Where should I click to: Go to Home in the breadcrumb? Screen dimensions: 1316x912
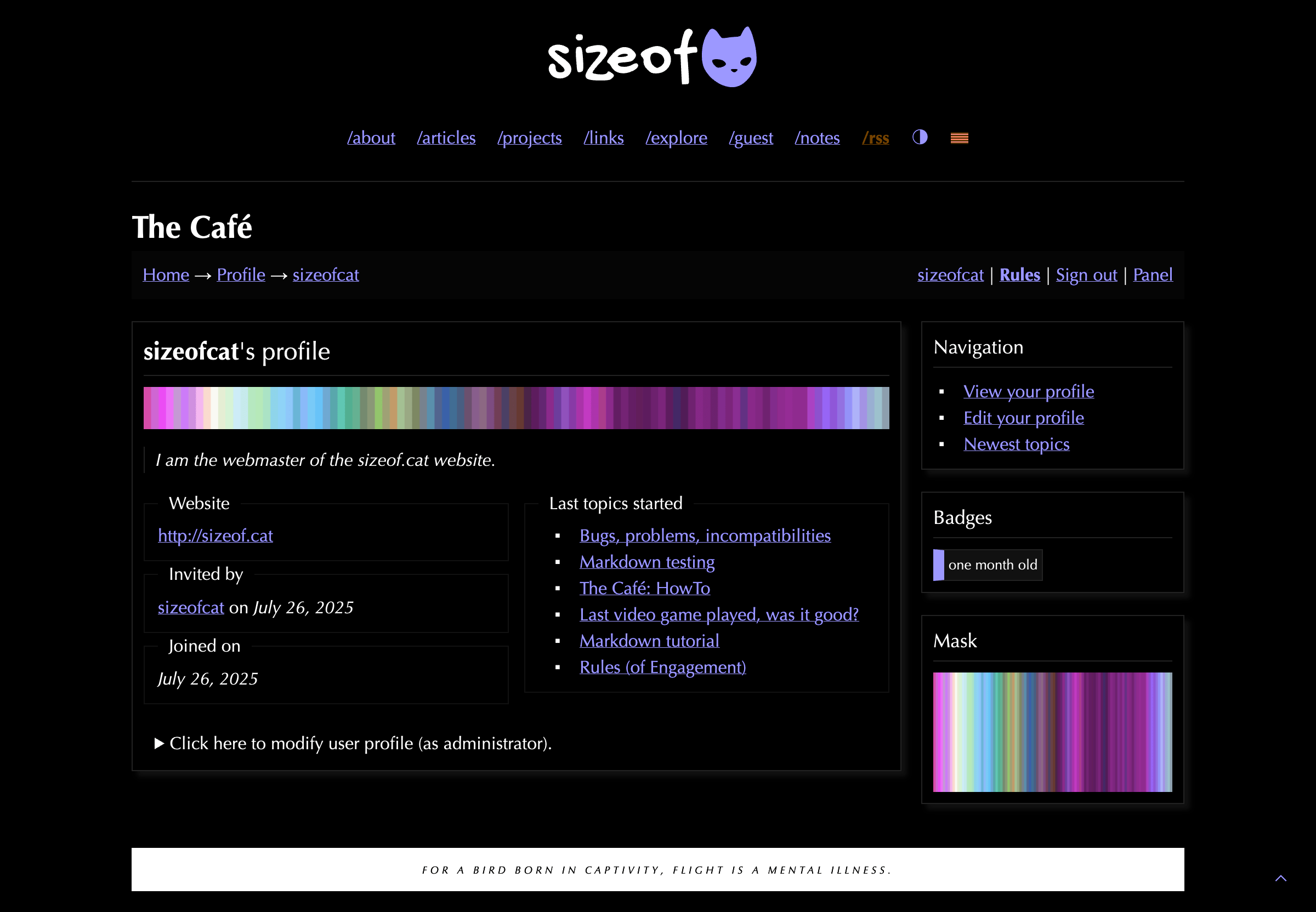(x=166, y=275)
